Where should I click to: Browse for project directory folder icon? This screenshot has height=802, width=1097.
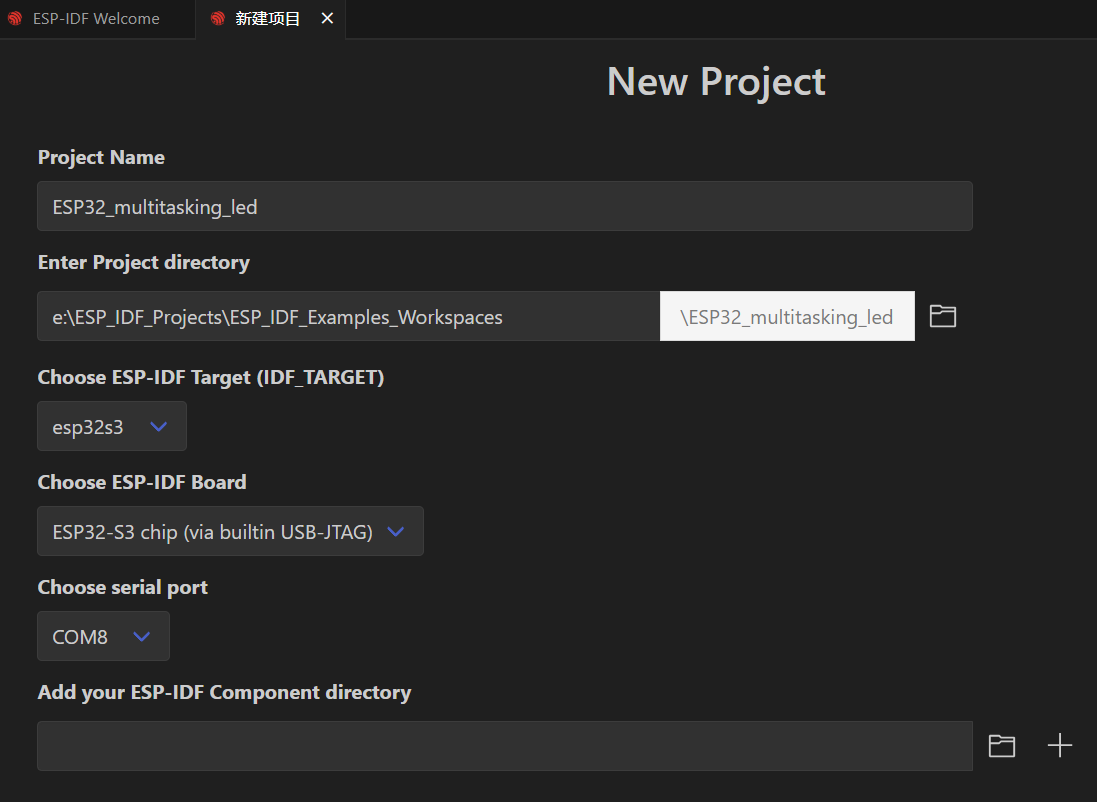942,316
